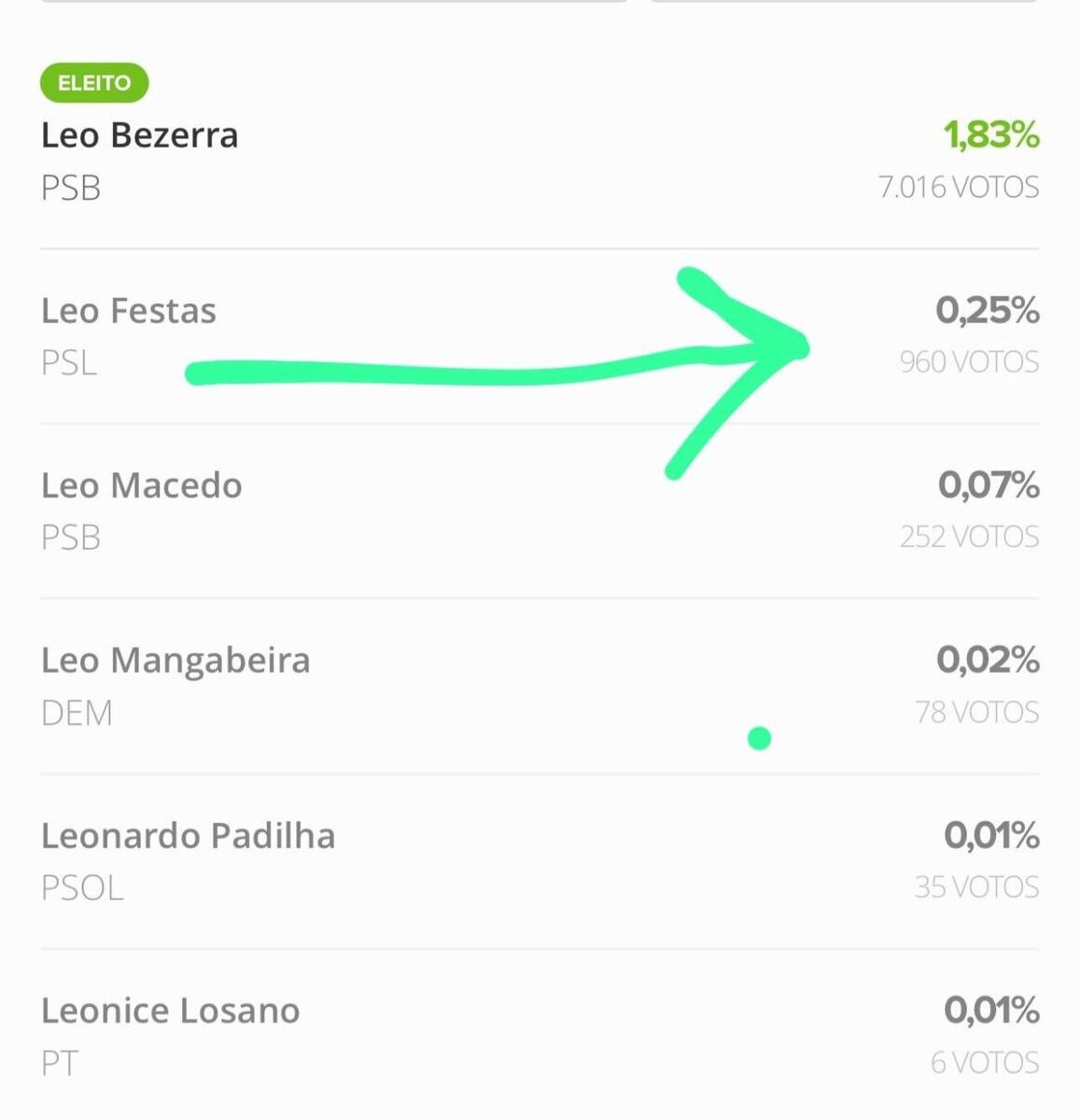The image size is (1079, 1120).
Task: Click the 0,25% vote percentage
Action: pyautogui.click(x=988, y=311)
